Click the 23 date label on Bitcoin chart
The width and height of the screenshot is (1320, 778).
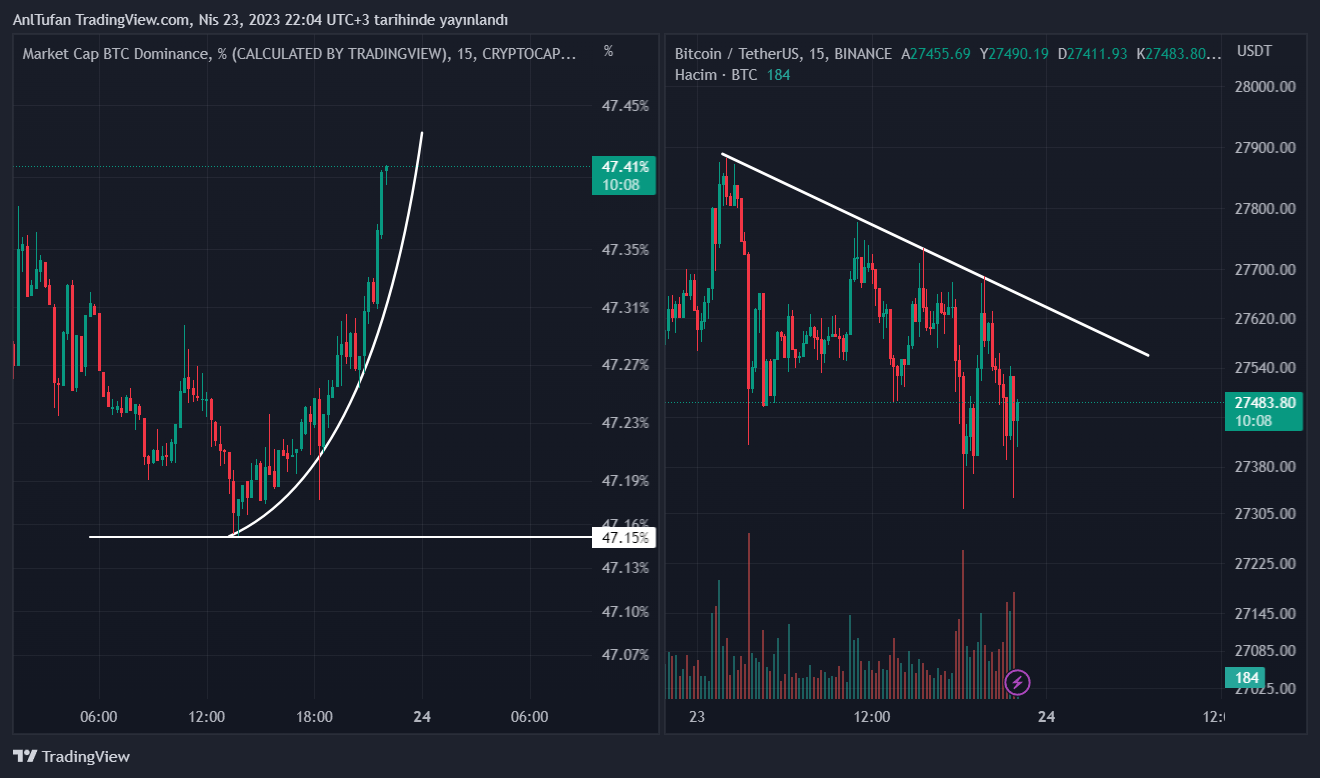697,717
